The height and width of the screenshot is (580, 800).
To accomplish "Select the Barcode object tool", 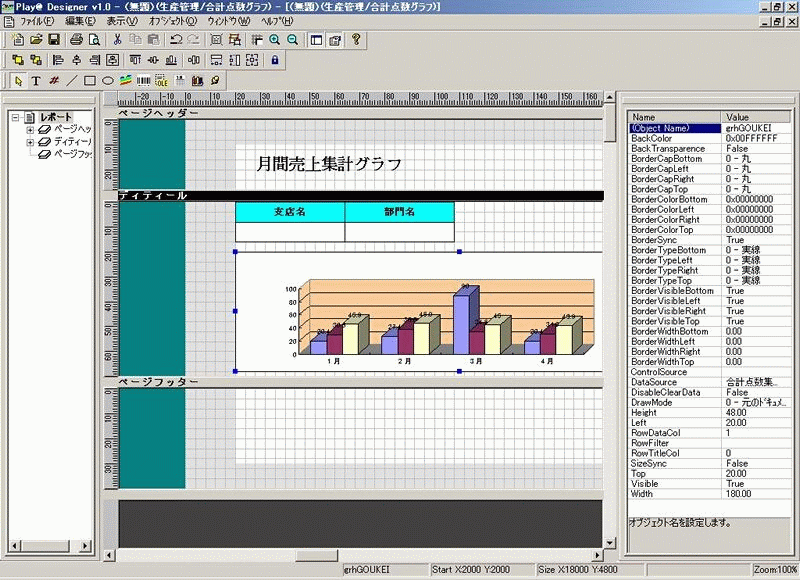I will point(143,80).
